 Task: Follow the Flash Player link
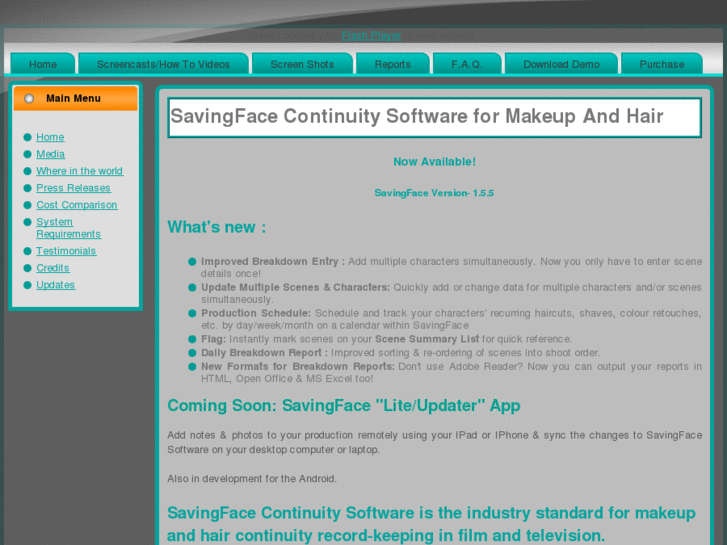[371, 35]
